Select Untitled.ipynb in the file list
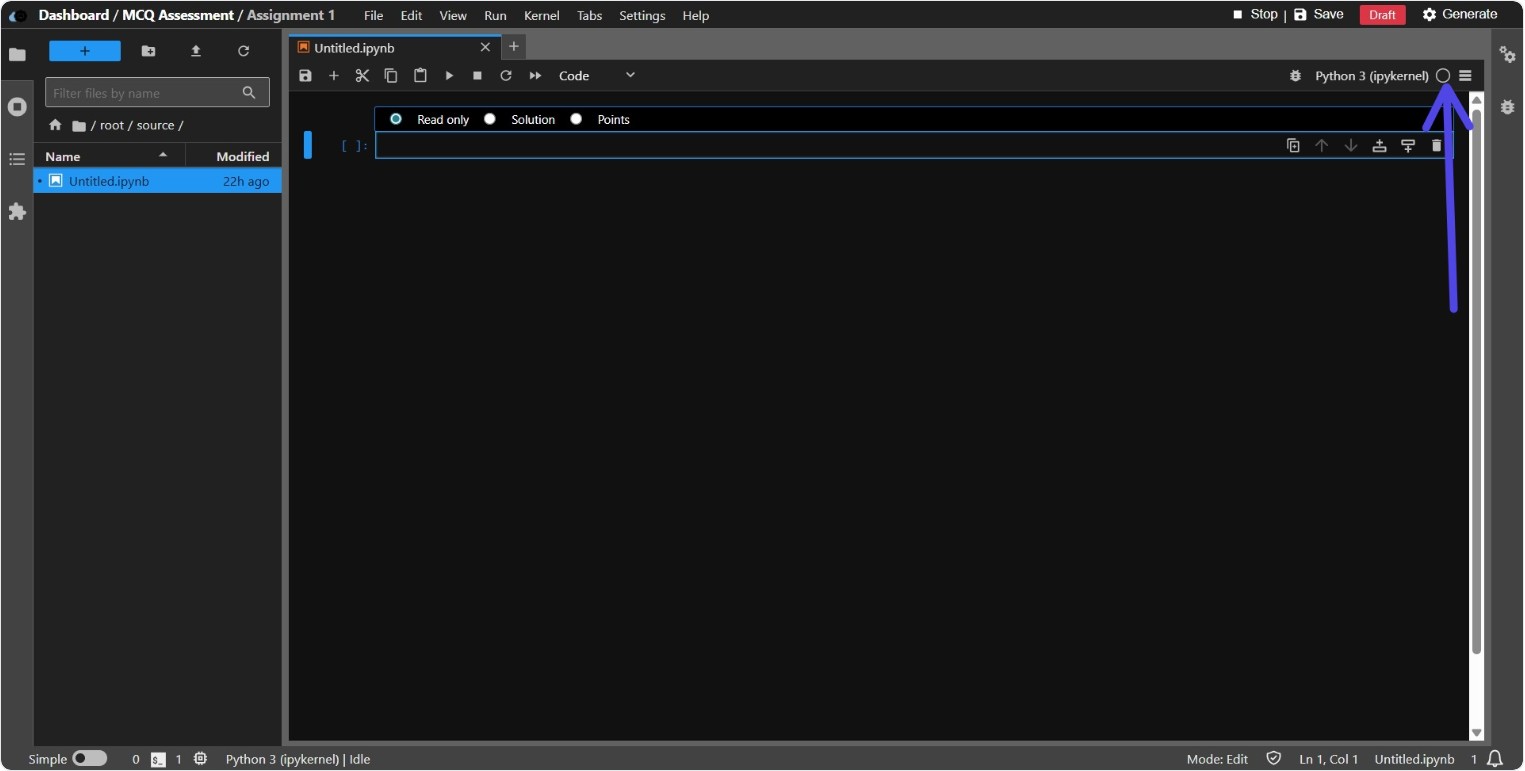 [x=158, y=181]
